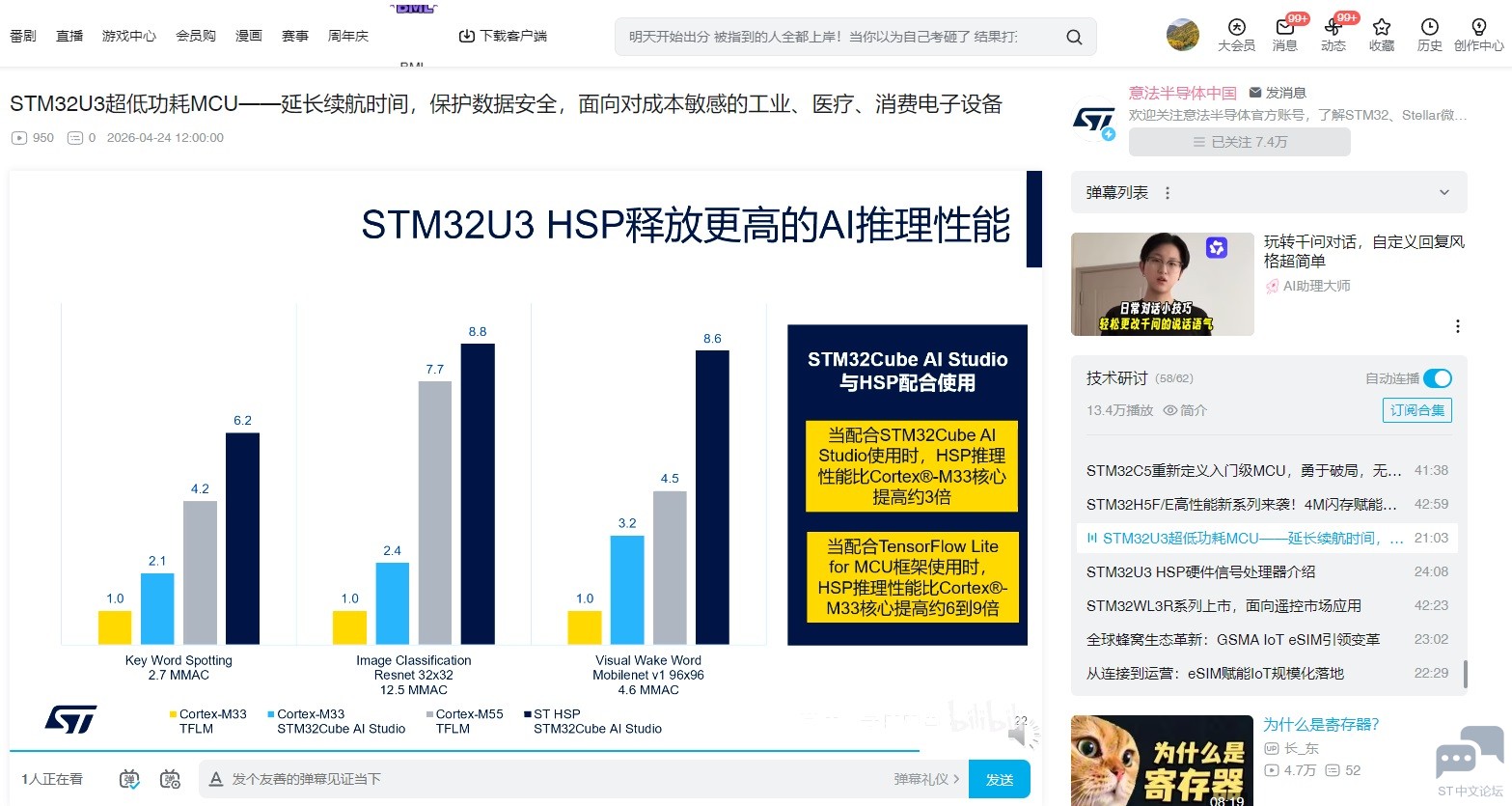Open the 弹幕列表 three-dot menu
Screen dimensions: 1512x806
pyautogui.click(x=1168, y=193)
